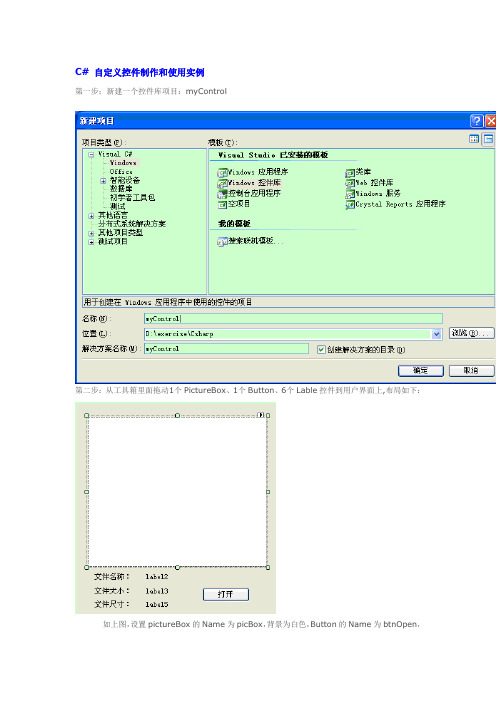Click the 解决方案名称 field
Image resolution: width=496 pixels, height=702 pixels.
coord(226,349)
